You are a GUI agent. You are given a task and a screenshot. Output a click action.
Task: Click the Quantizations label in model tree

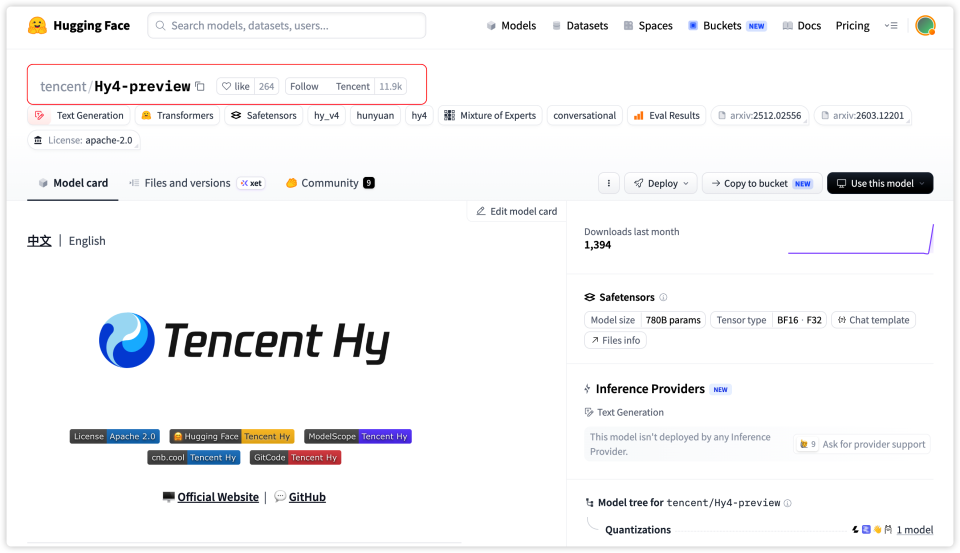click(x=638, y=530)
